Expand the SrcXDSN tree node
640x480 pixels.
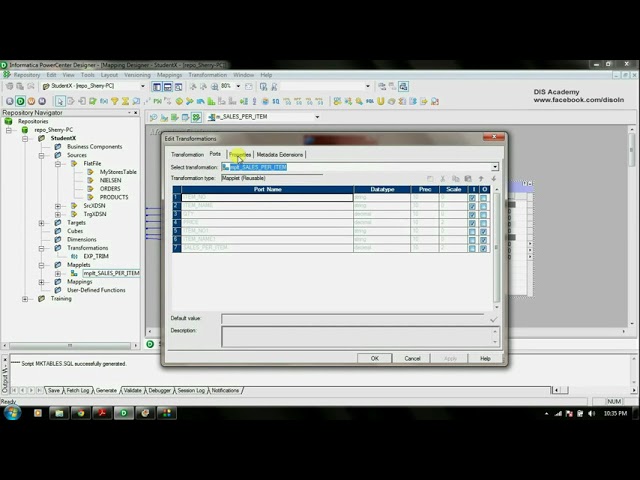tap(58, 206)
